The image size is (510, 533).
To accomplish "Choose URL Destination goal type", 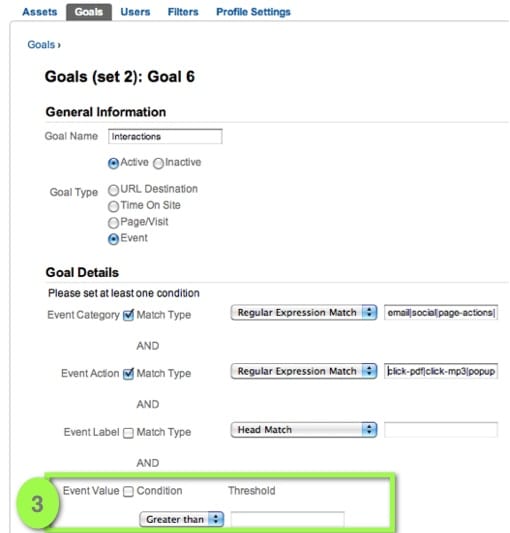I will 113,190.
